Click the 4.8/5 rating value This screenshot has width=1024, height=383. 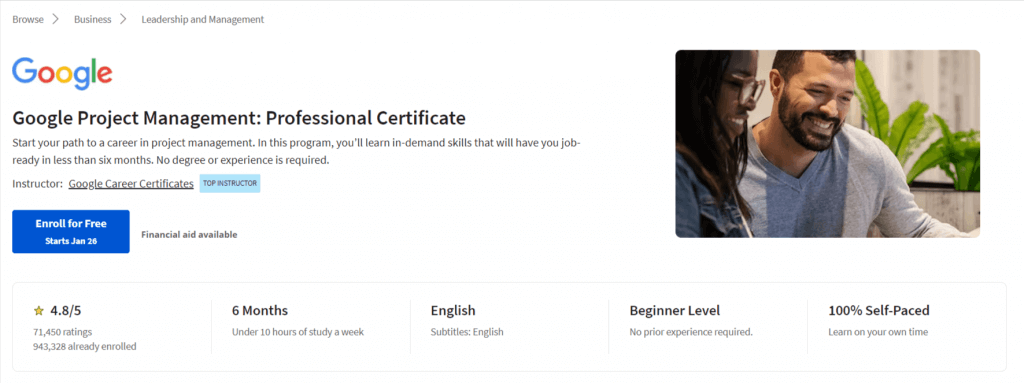(68, 310)
